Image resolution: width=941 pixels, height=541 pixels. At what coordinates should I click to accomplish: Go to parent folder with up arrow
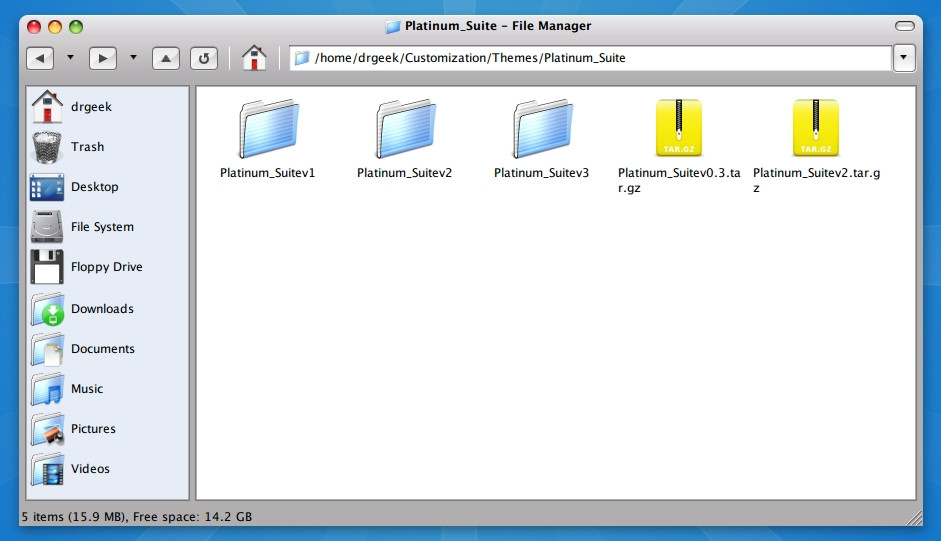coord(166,58)
